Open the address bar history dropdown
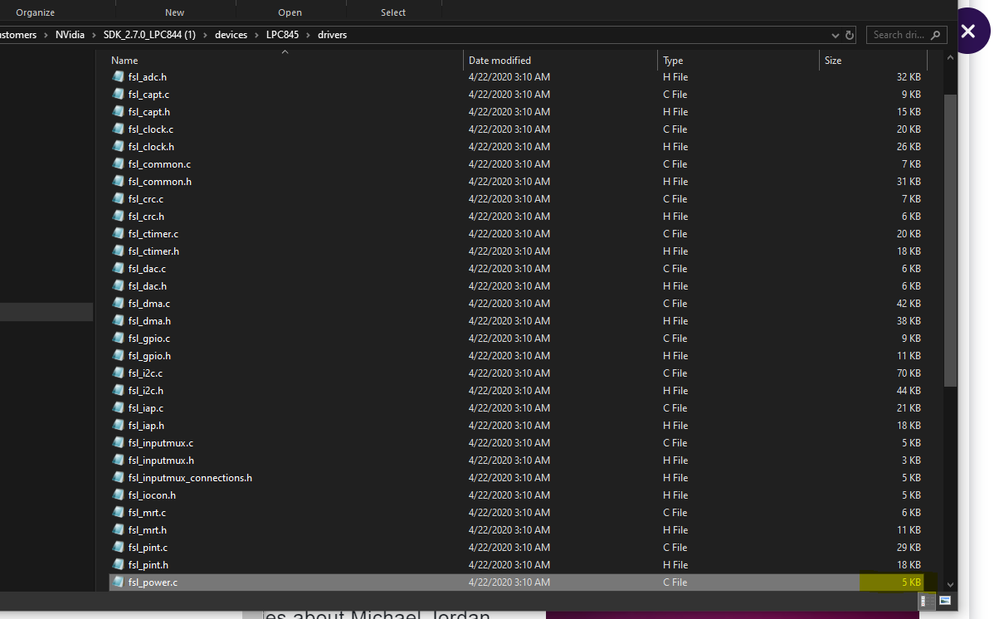 835,35
